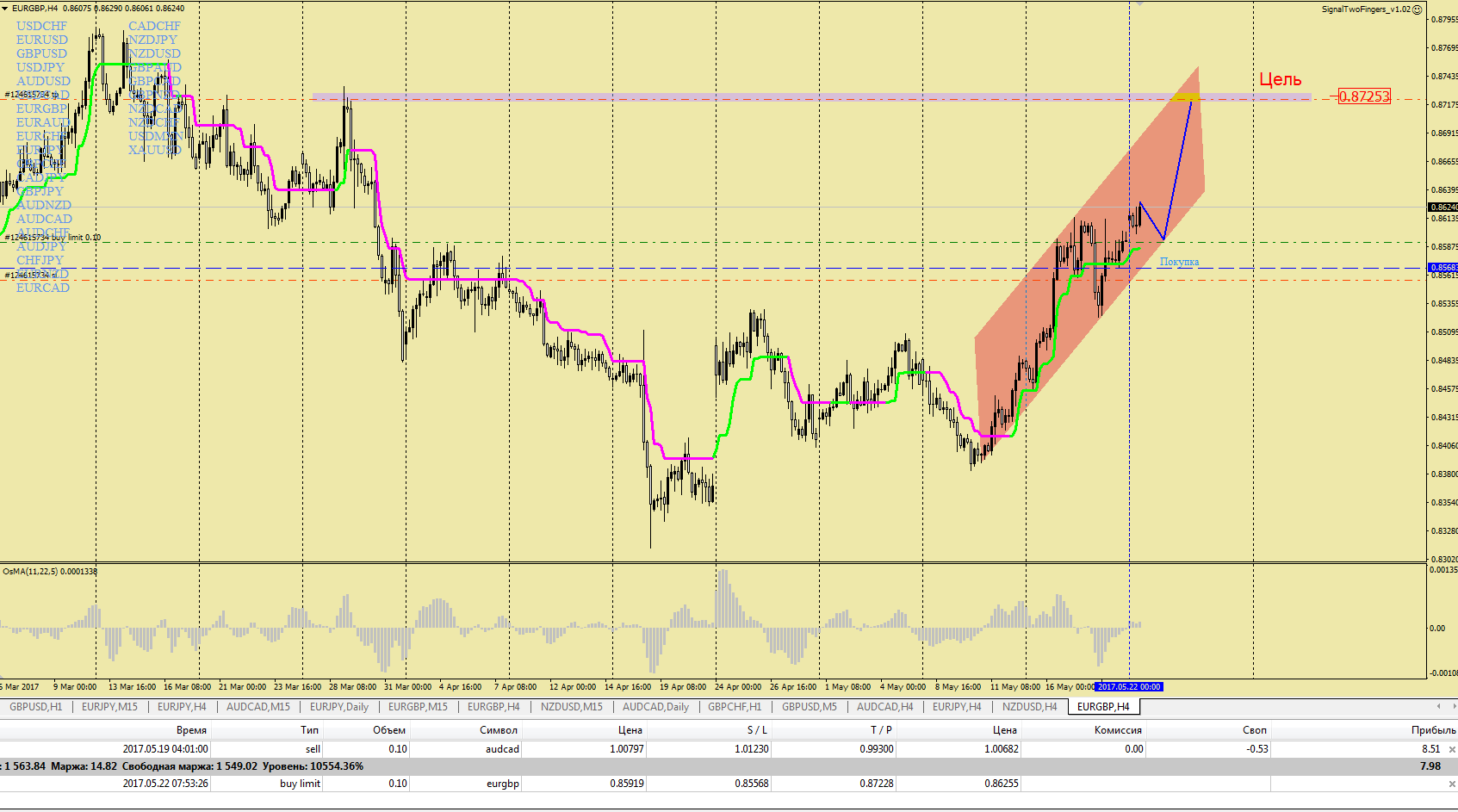Viewport: 1458px width, 812px height.
Task: Sort orders by the Комиссия column header
Action: [x=1118, y=730]
